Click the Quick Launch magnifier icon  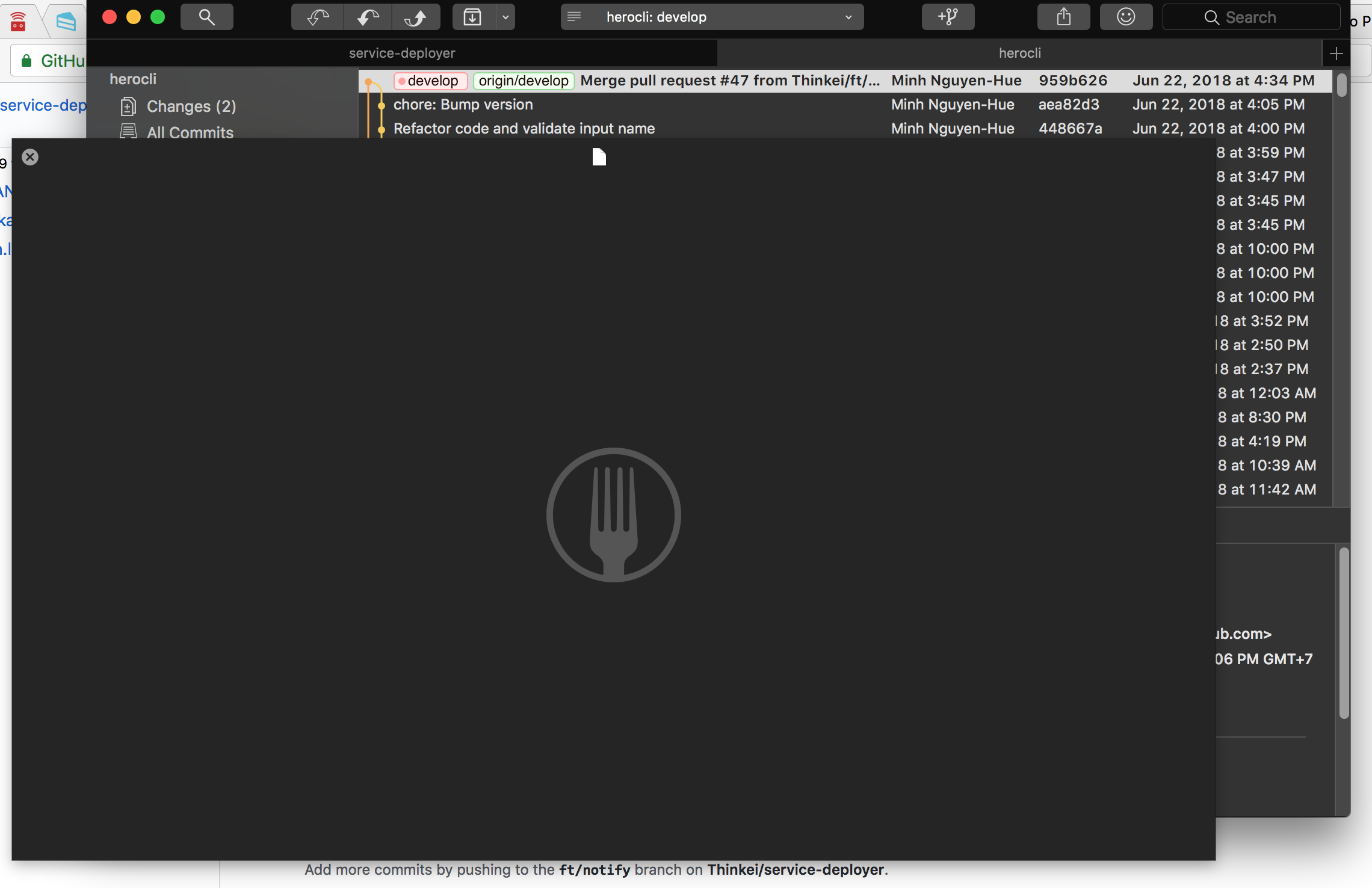coord(207,17)
